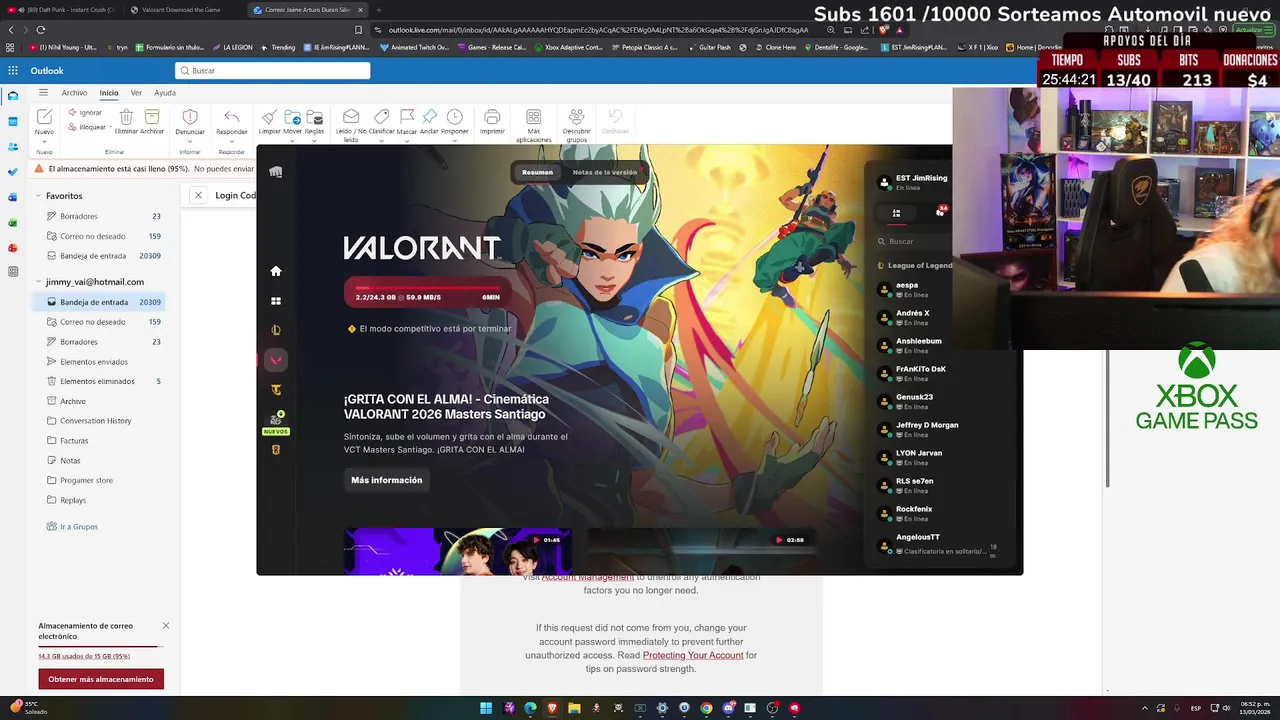Click Outlook storage usage bar

tap(100, 646)
